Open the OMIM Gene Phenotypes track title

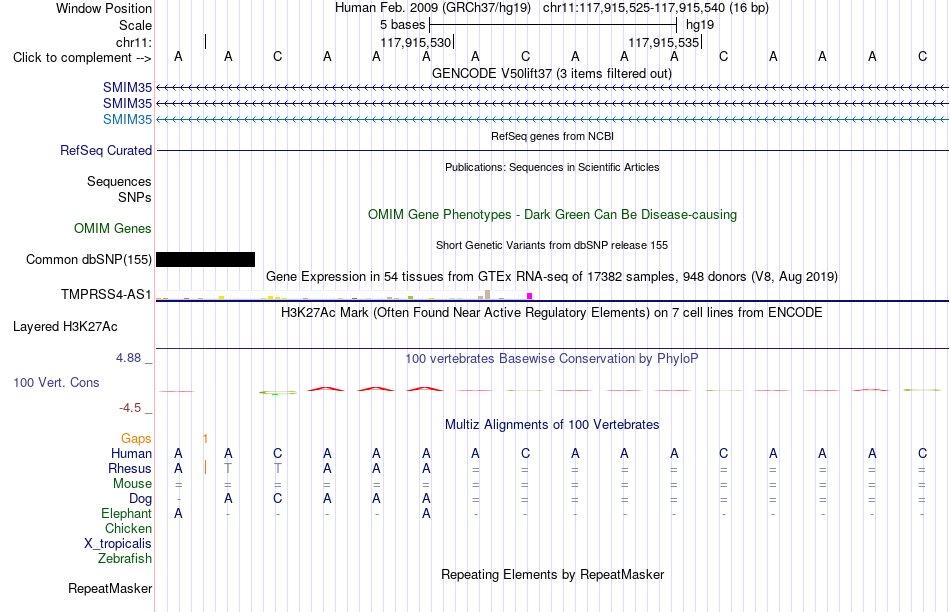(x=552, y=215)
